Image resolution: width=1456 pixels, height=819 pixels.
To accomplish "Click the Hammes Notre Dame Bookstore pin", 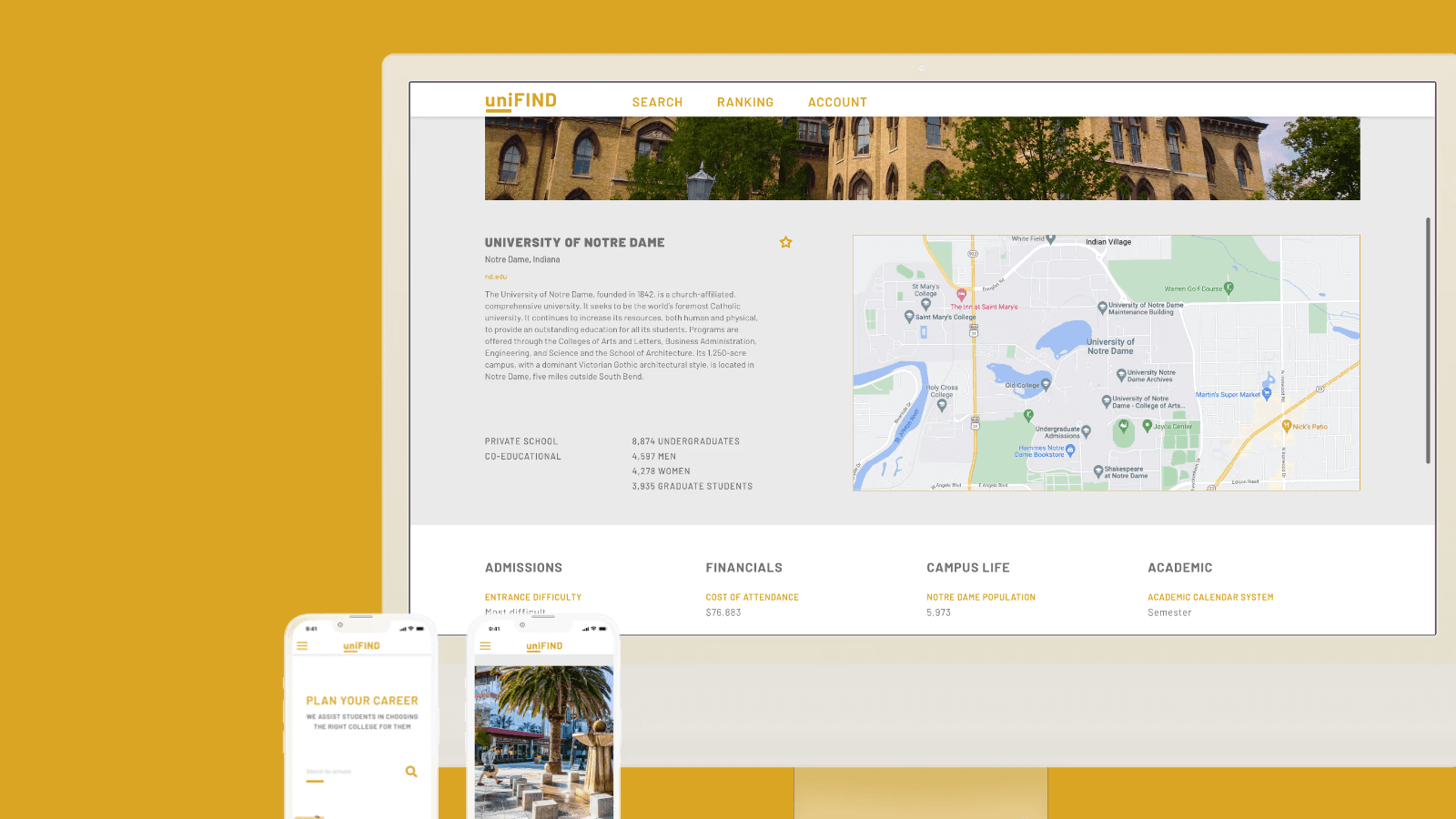I will 1070,450.
